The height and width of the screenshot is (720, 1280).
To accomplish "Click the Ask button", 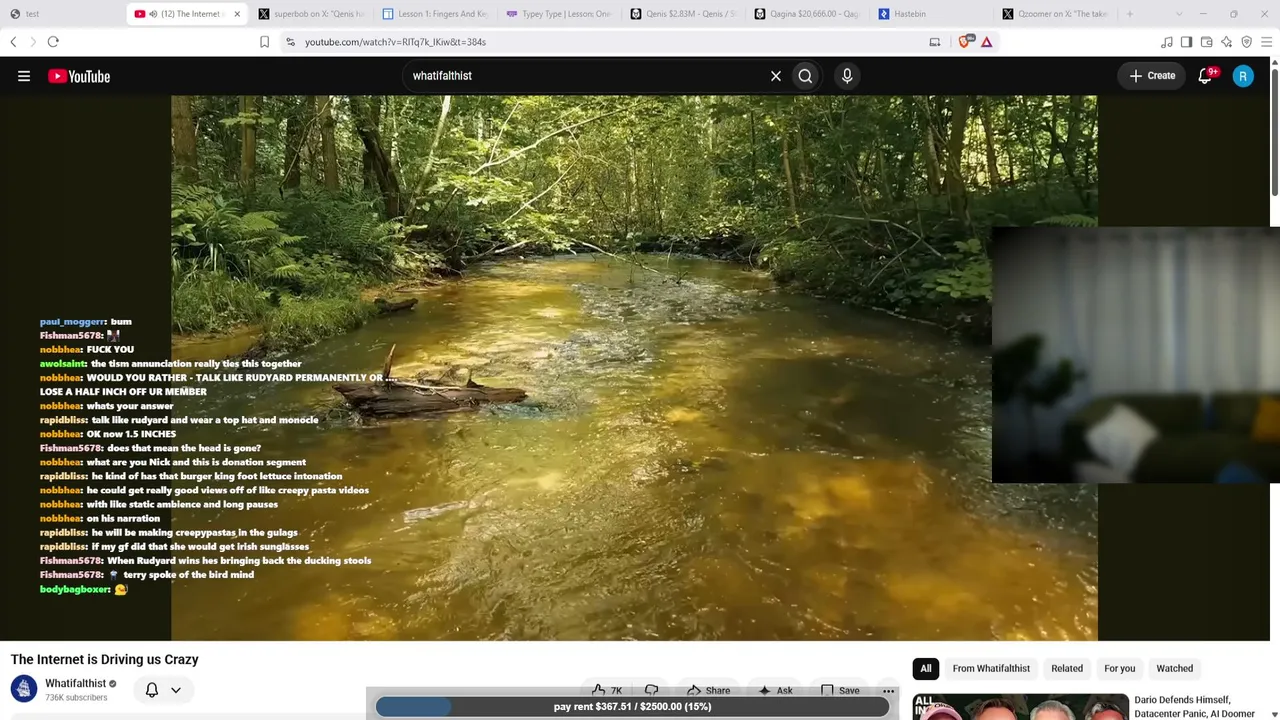I will point(775,690).
